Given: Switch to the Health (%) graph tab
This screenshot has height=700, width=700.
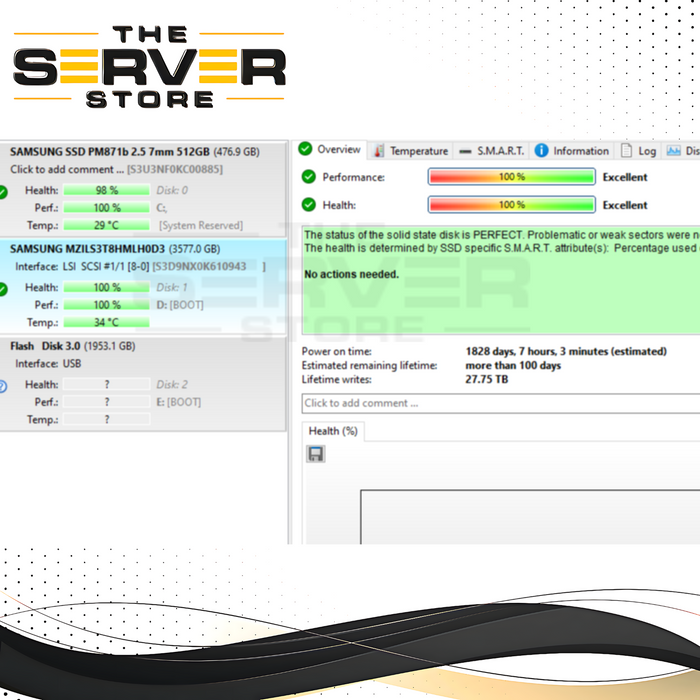Looking at the screenshot, I should pos(333,431).
